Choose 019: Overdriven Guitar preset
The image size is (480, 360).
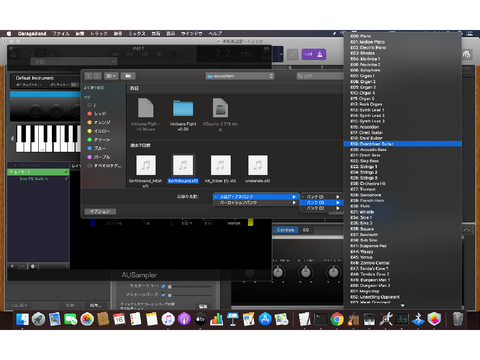point(403,144)
